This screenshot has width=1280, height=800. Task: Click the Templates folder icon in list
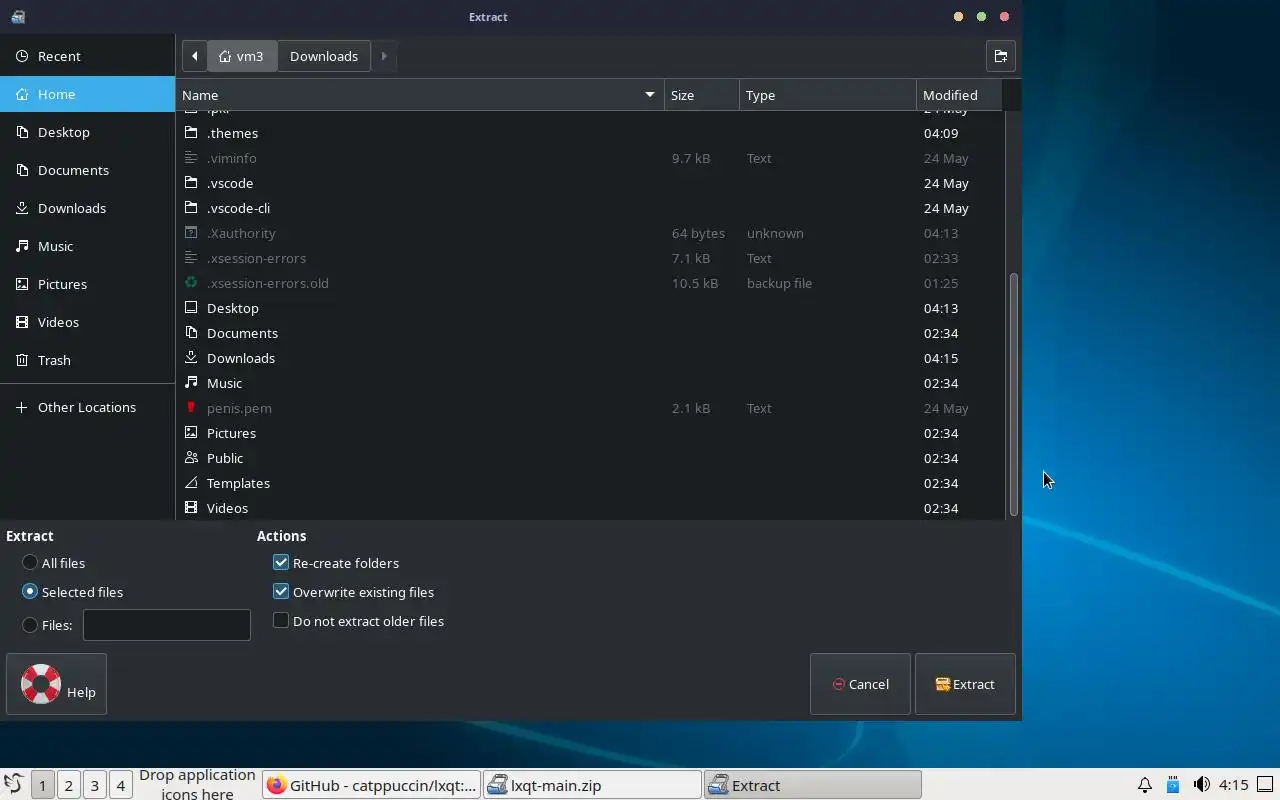point(191,483)
